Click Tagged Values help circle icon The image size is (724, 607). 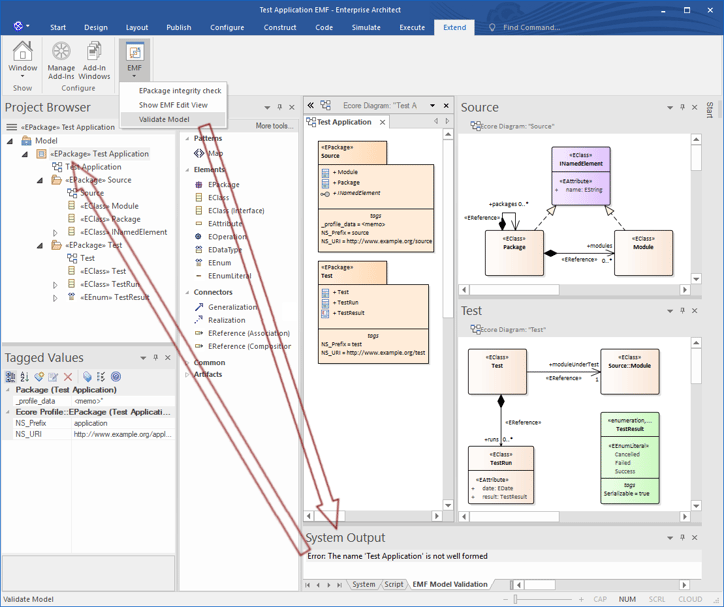pyautogui.click(x=116, y=377)
